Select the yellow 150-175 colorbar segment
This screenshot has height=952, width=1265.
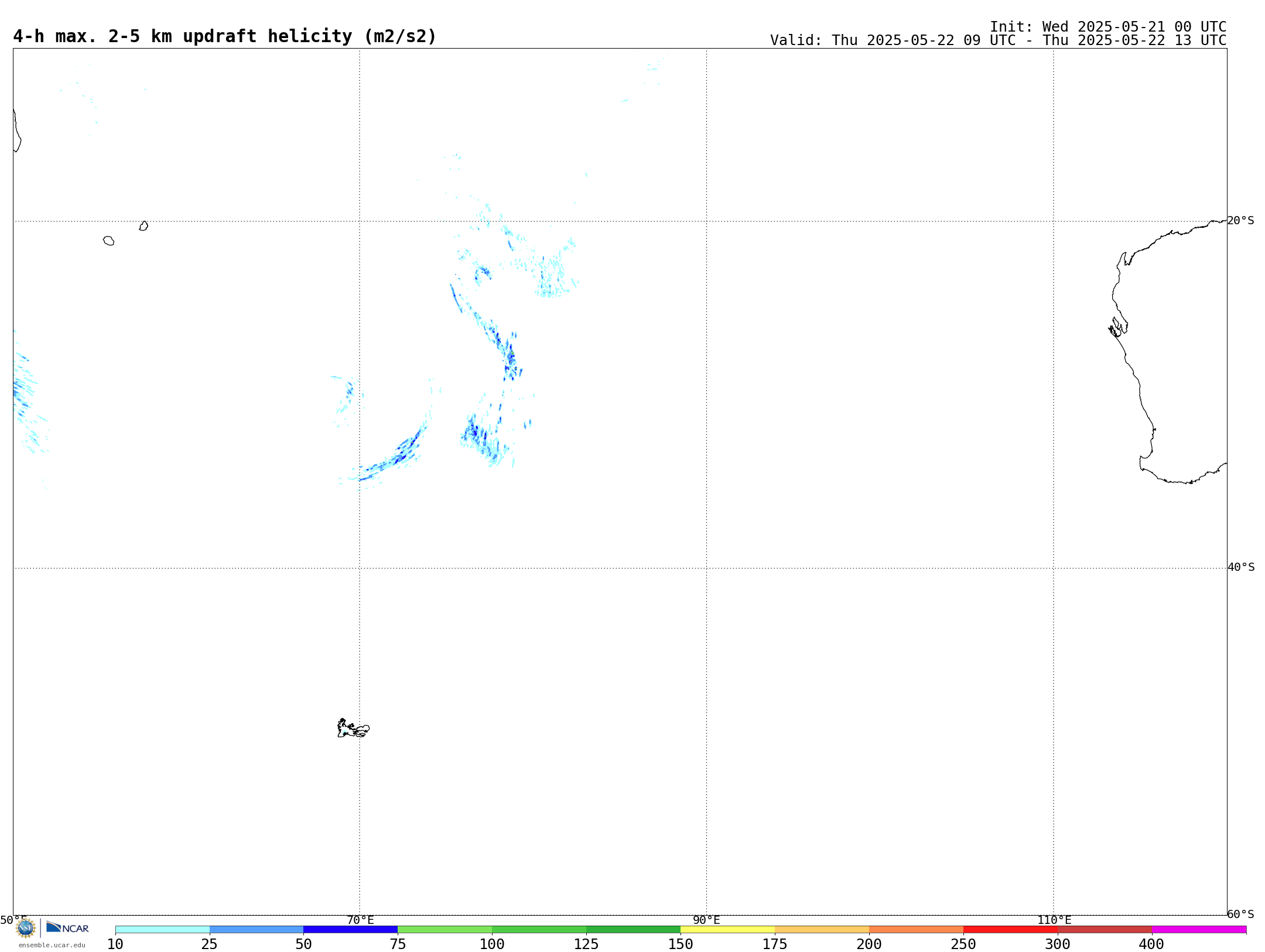tap(728, 930)
